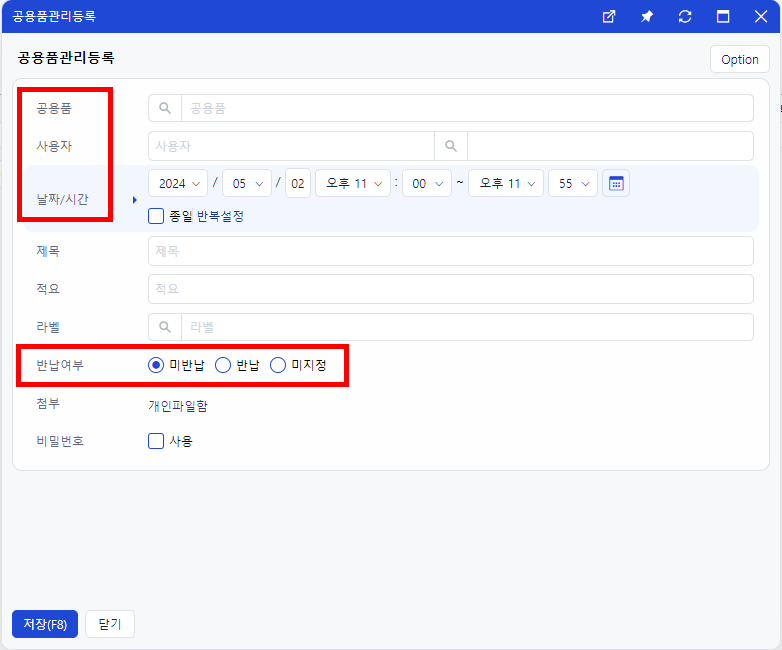Image resolution: width=782 pixels, height=650 pixels.
Task: Open the start hour dropdown 오후 11
Action: coord(353,183)
